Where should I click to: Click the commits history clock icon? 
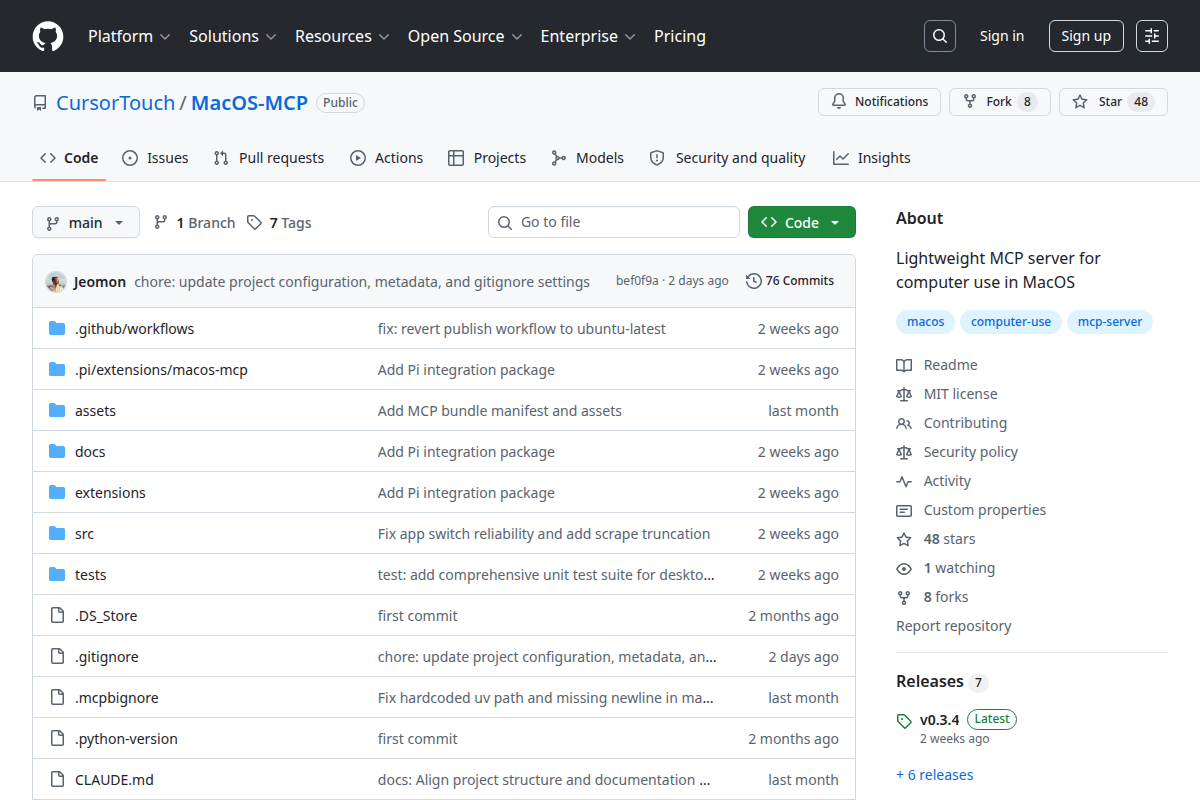click(x=753, y=281)
